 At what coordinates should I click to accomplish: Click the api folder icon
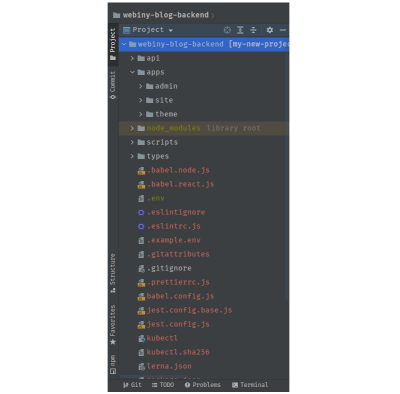tap(141, 58)
